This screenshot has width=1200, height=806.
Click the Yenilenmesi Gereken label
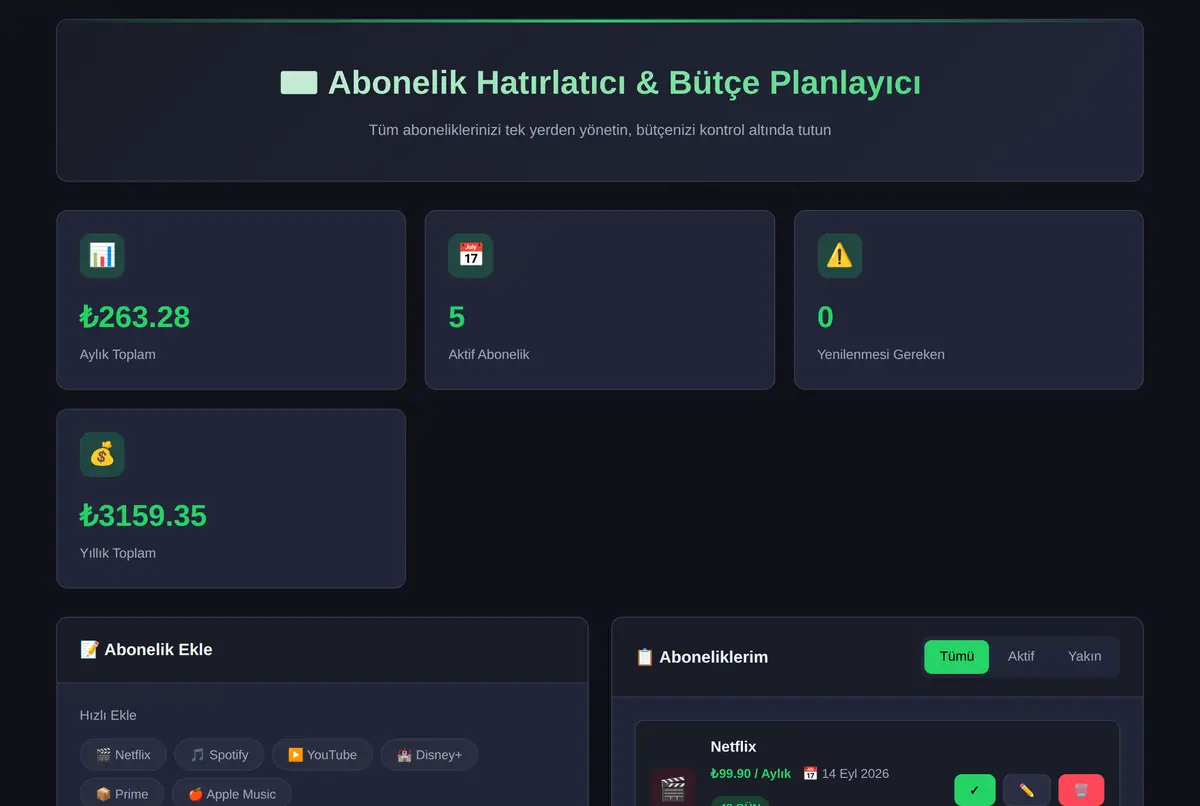[x=881, y=355]
